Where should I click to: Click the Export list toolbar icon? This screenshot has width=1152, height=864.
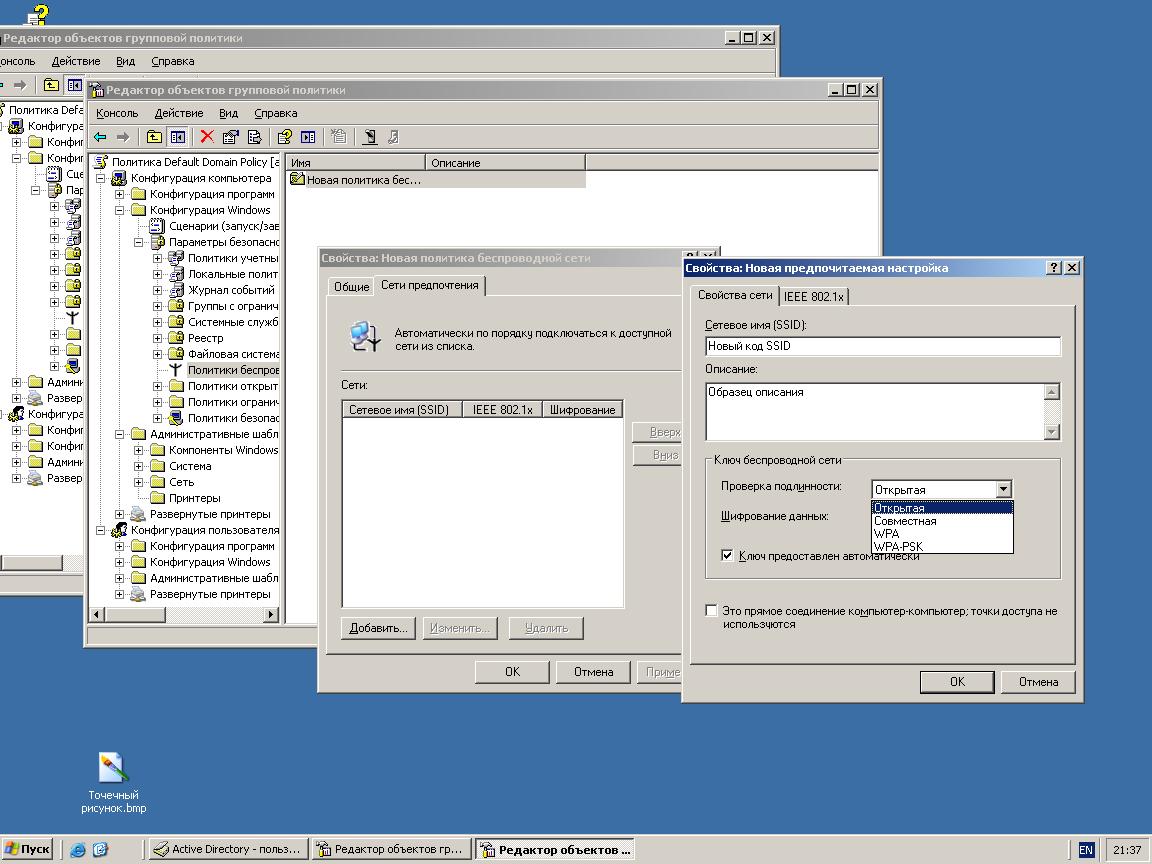tap(254, 137)
